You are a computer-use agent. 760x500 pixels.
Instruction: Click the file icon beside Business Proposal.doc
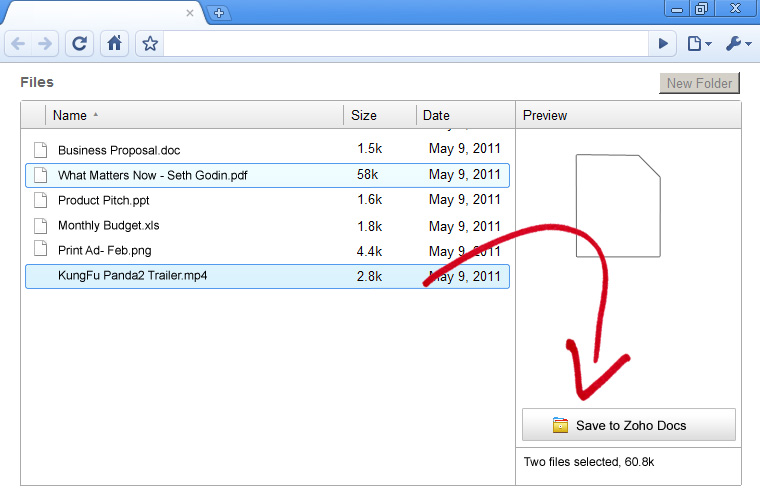41,150
